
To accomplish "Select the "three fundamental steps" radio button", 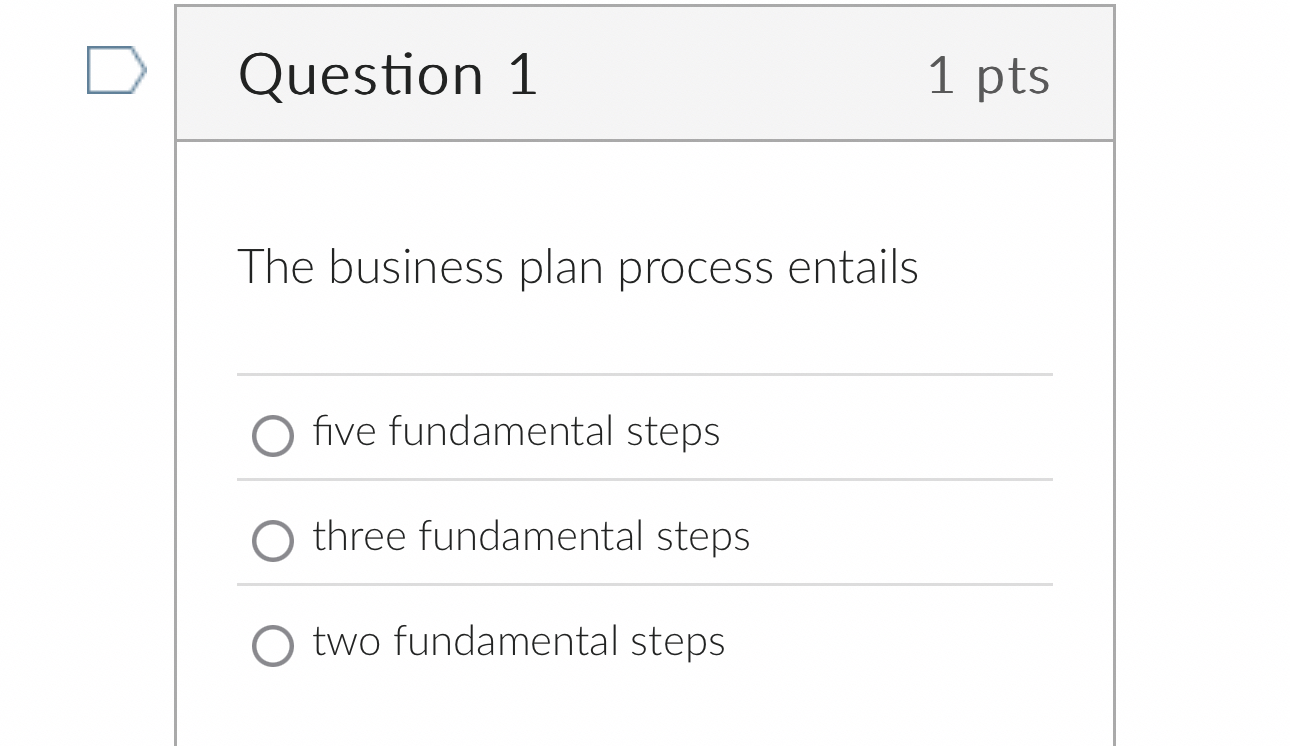I will pyautogui.click(x=272, y=541).
